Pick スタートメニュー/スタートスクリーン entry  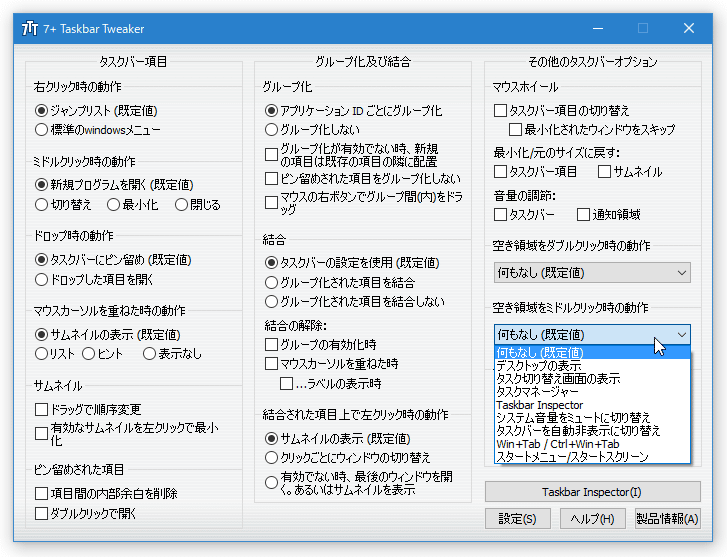(x=592, y=457)
